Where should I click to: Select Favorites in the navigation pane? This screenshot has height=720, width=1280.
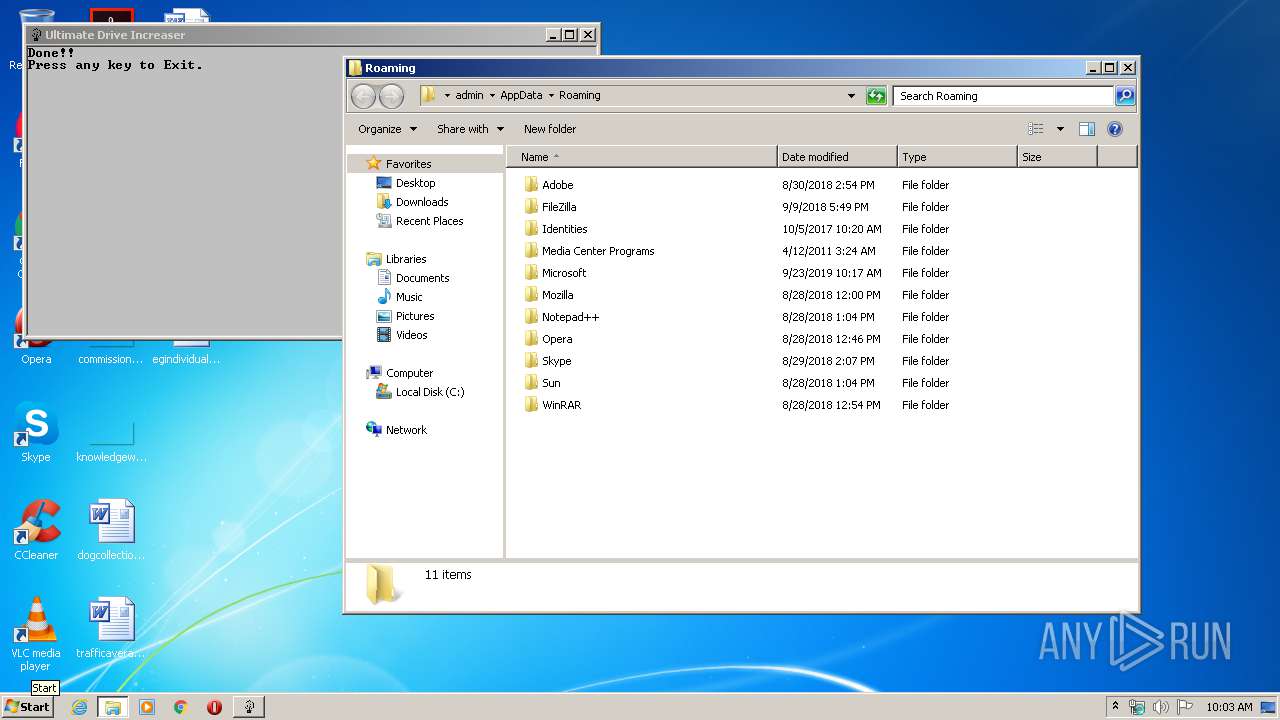coord(408,164)
